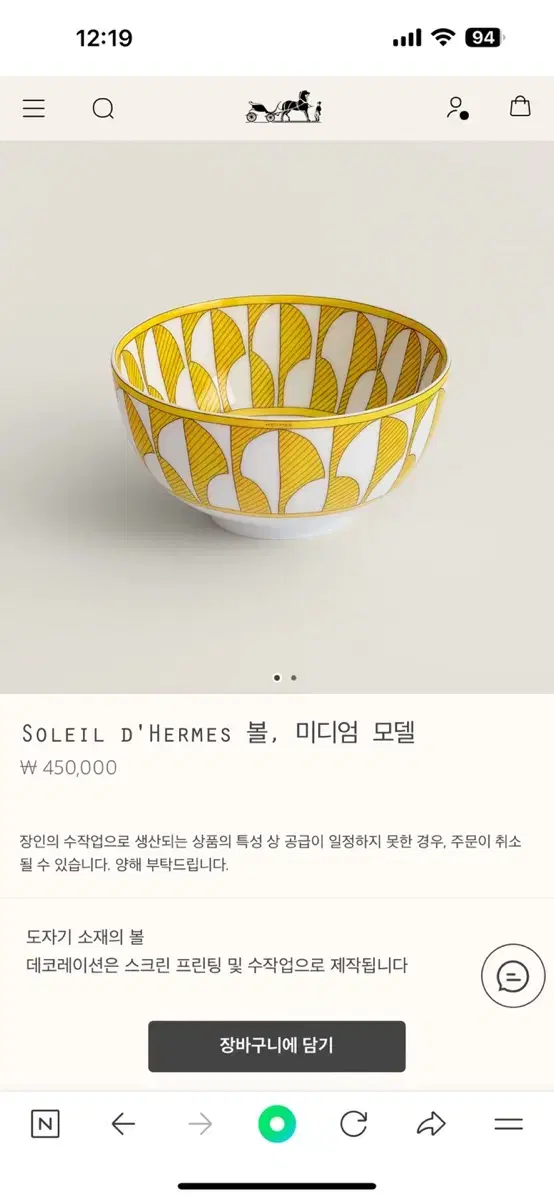554x1200 pixels.
Task: Open the browser bottom menu lines
Action: pyautogui.click(x=508, y=1124)
